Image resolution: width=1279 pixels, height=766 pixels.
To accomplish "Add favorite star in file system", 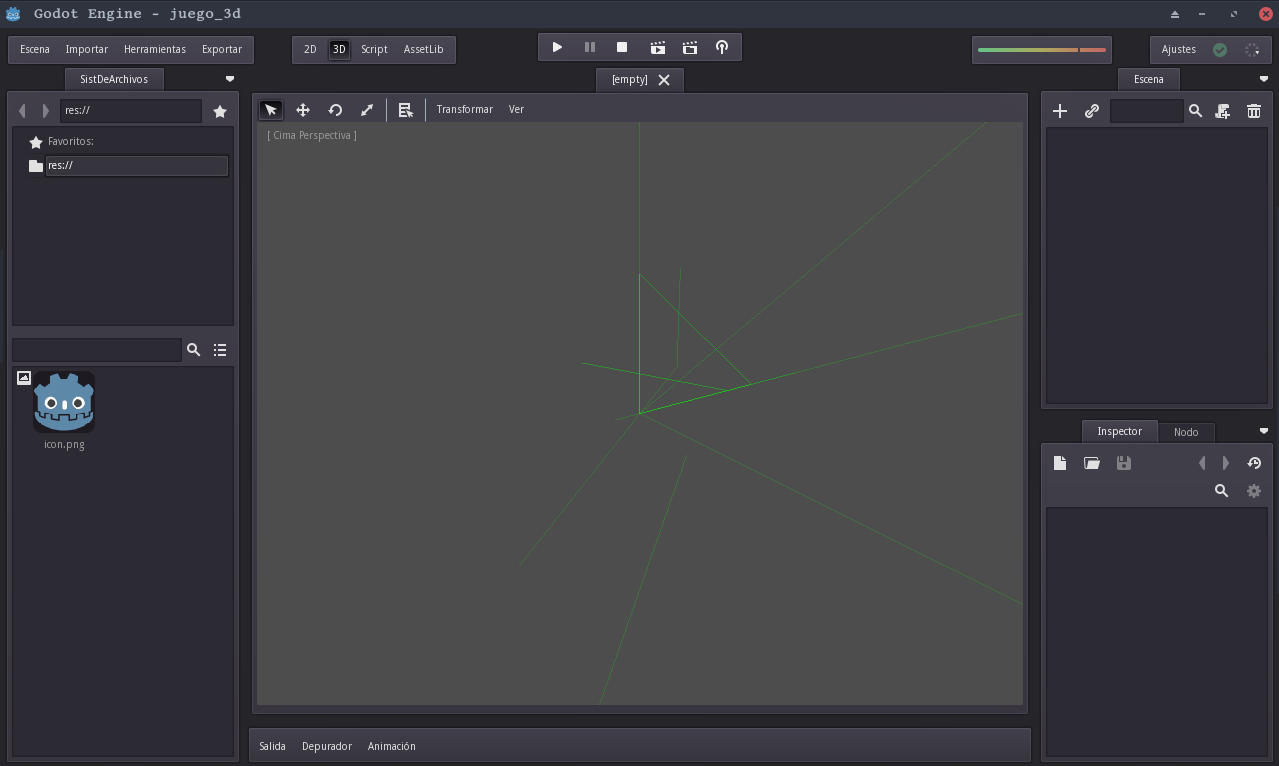I will pyautogui.click(x=220, y=111).
